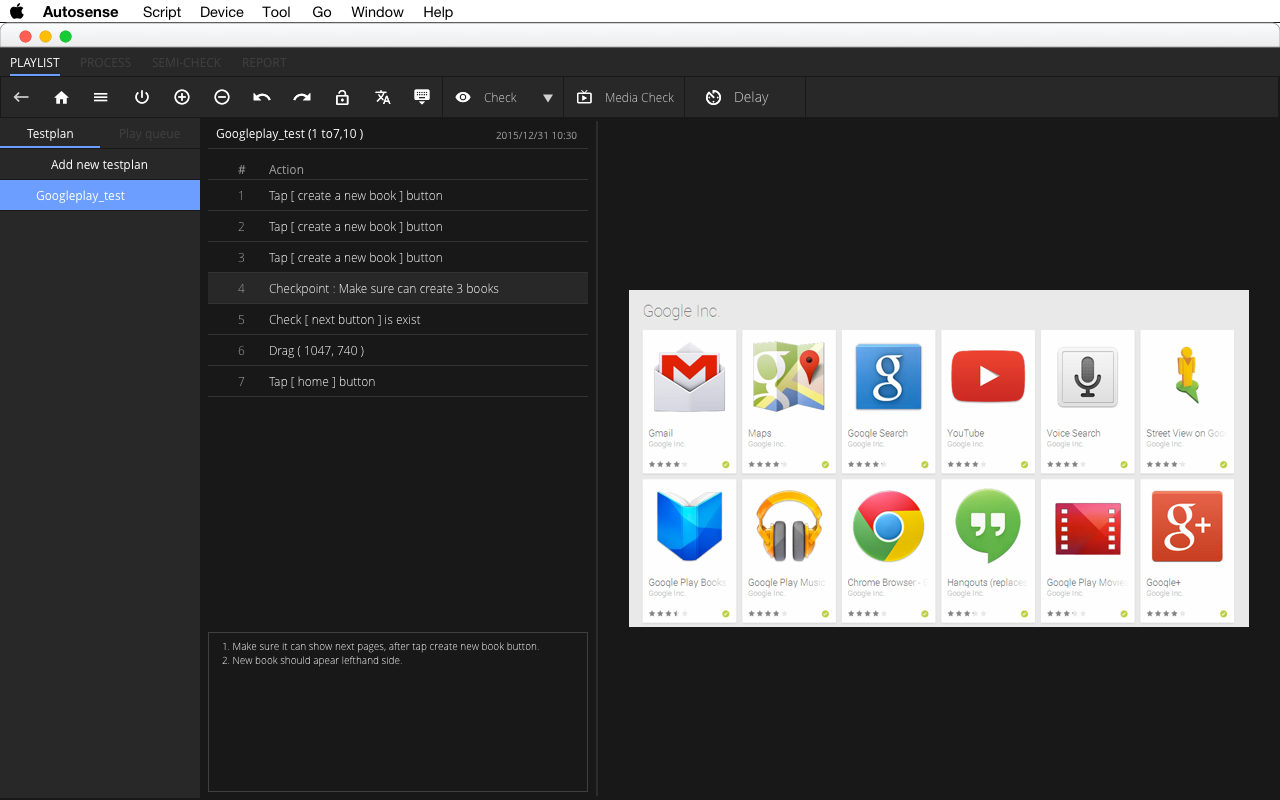Click the Add new testplan button

(x=100, y=164)
